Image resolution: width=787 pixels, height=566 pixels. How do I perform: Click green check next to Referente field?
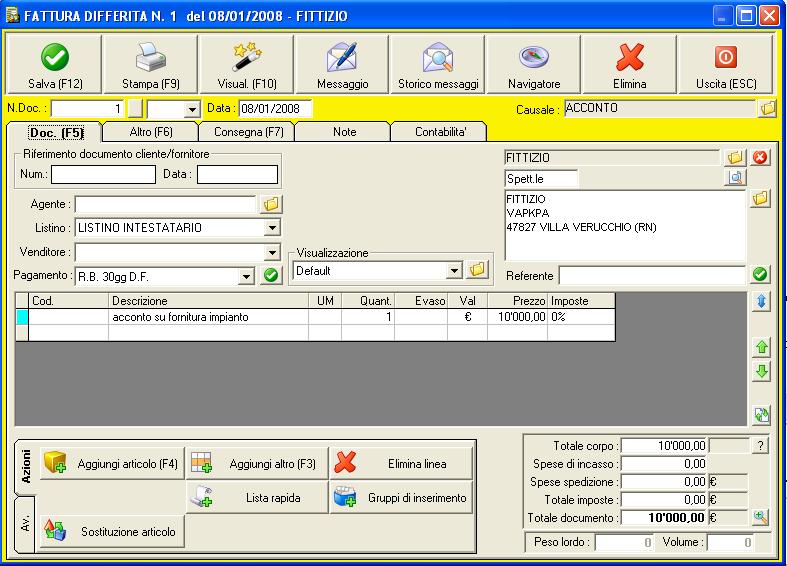tap(760, 274)
